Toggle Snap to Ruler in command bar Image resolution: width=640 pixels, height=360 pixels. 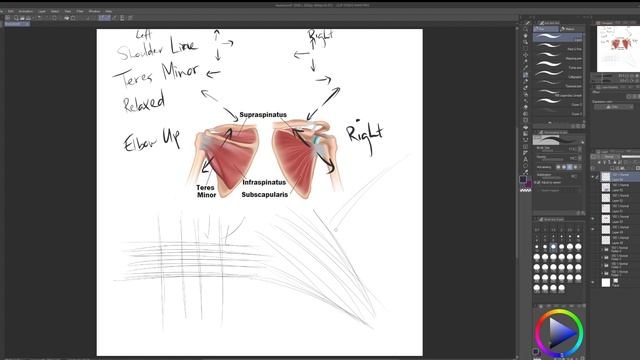coord(101,18)
